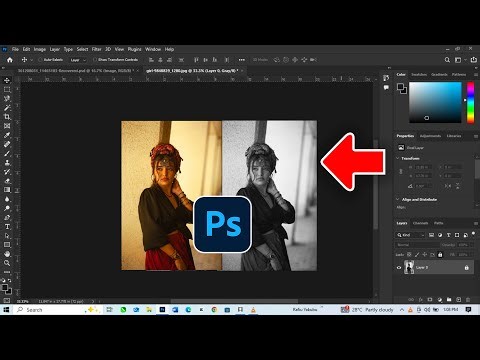Click foreground color swatch in toolbox

click(x=5, y=287)
